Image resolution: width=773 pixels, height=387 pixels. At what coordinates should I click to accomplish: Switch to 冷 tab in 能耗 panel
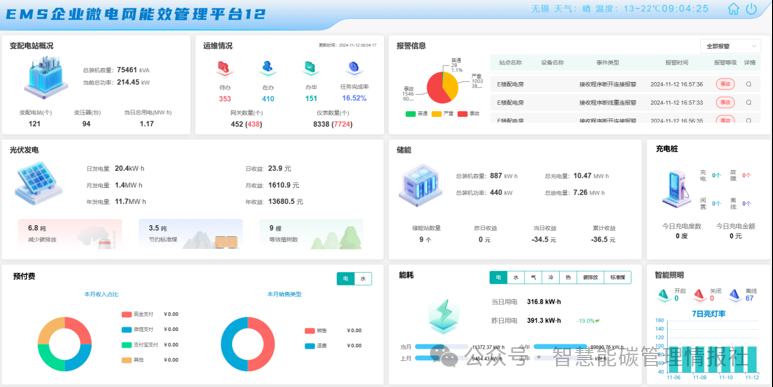pyautogui.click(x=551, y=278)
